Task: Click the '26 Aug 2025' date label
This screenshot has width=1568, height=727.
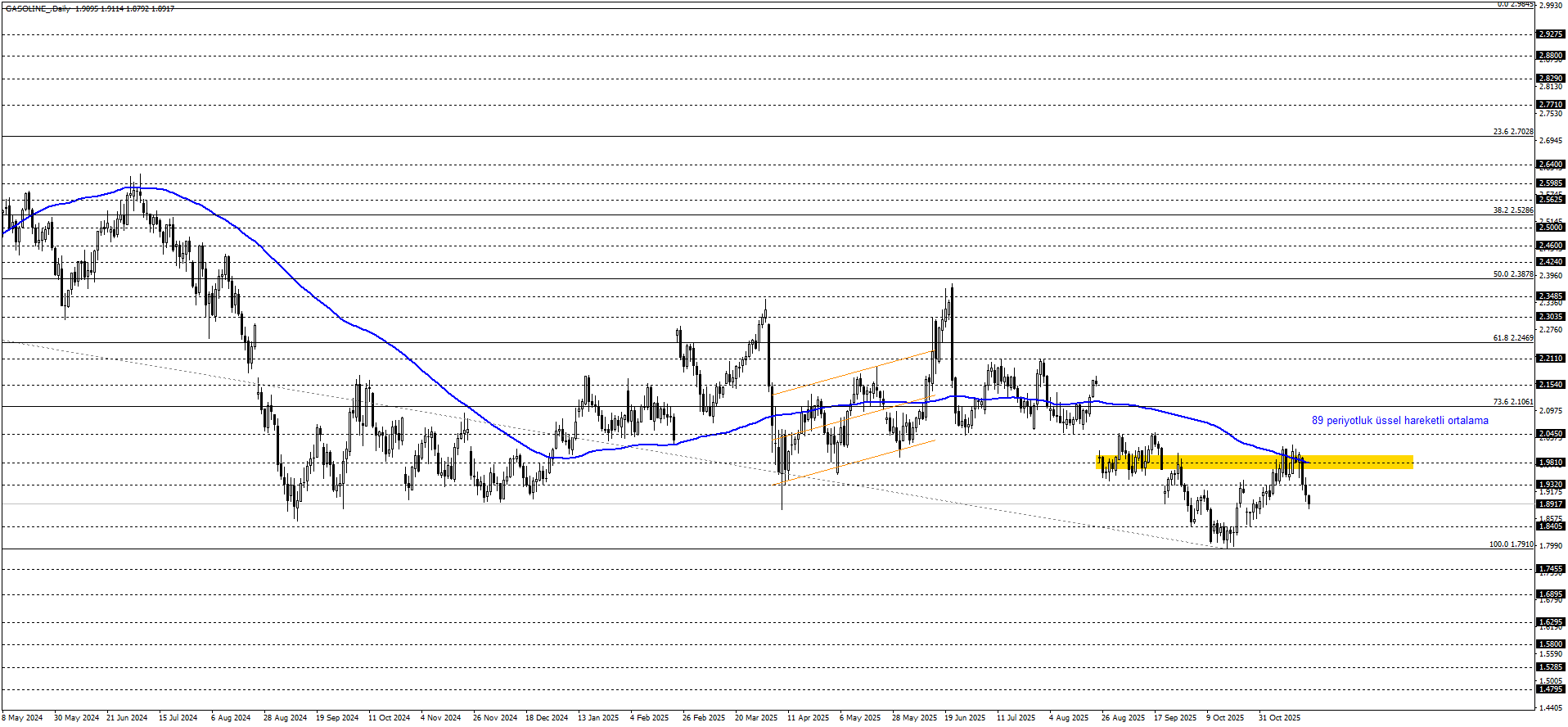Action: point(1124,718)
